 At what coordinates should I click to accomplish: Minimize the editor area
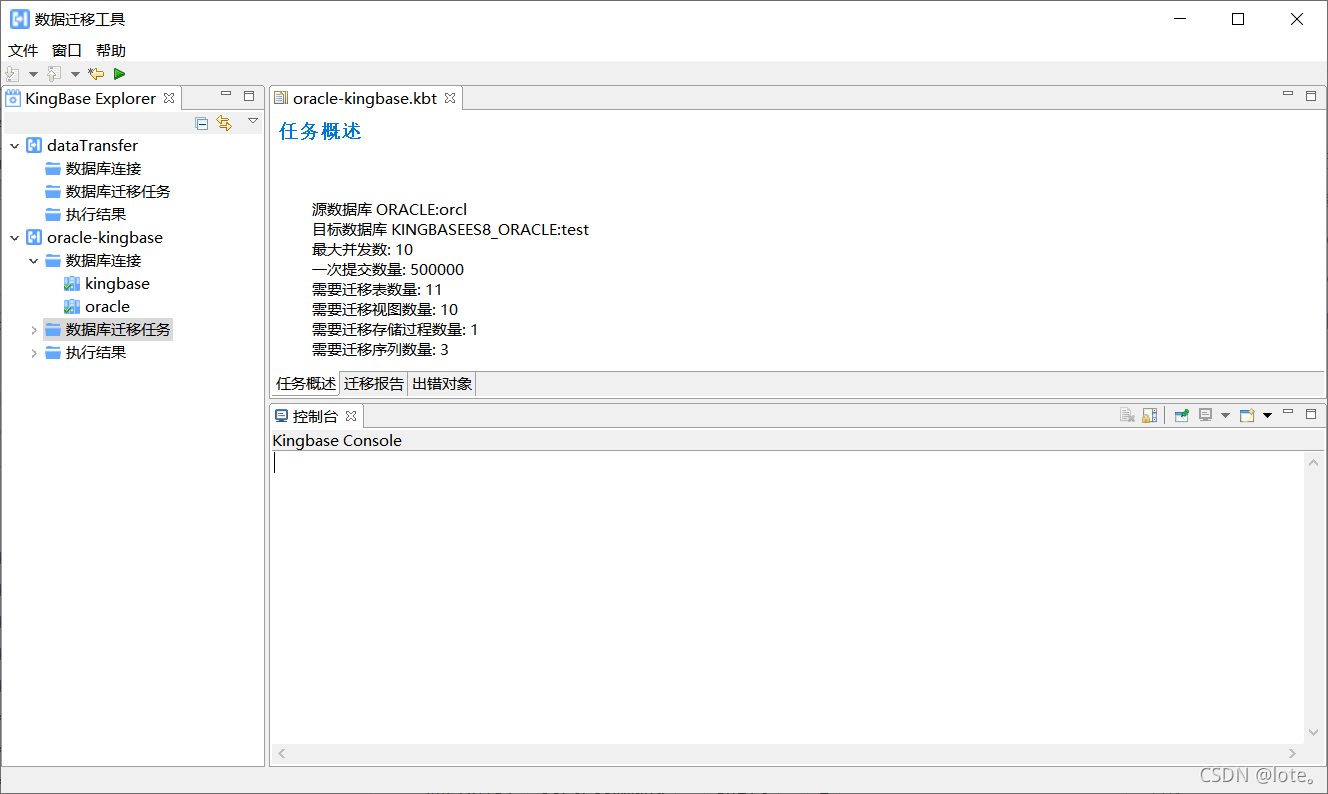click(1288, 94)
